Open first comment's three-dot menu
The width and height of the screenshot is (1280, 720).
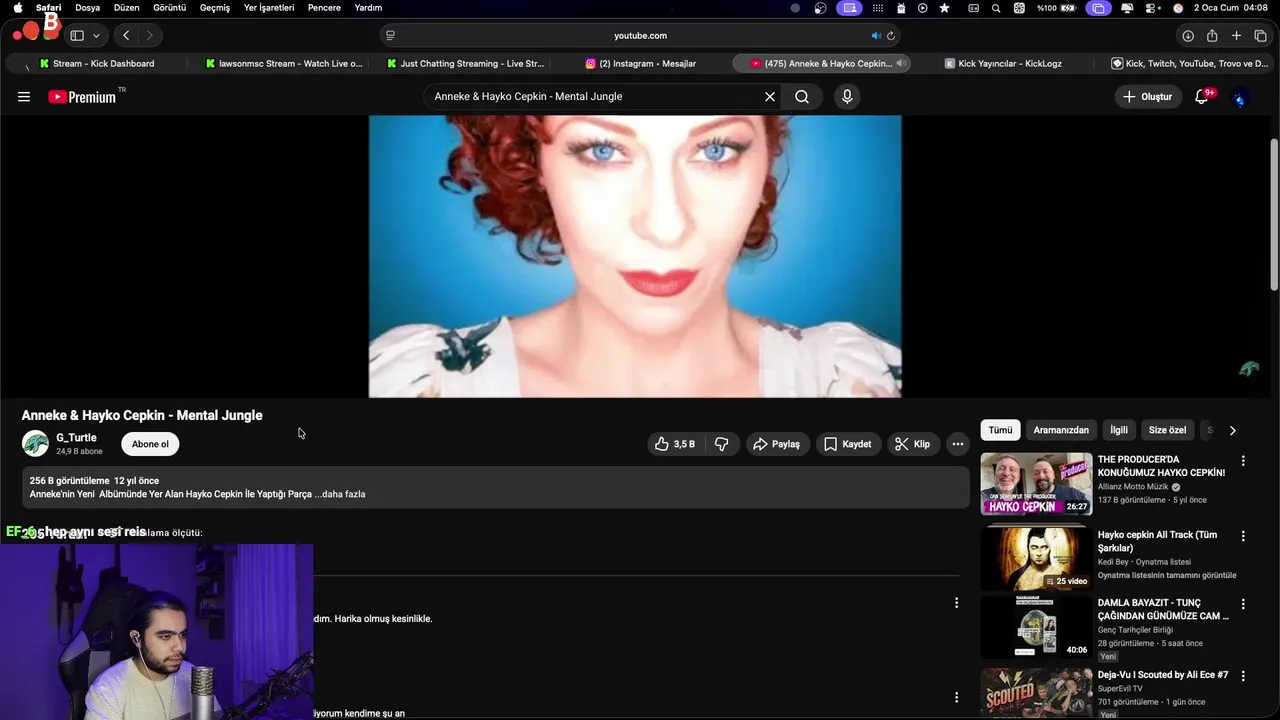coord(956,603)
